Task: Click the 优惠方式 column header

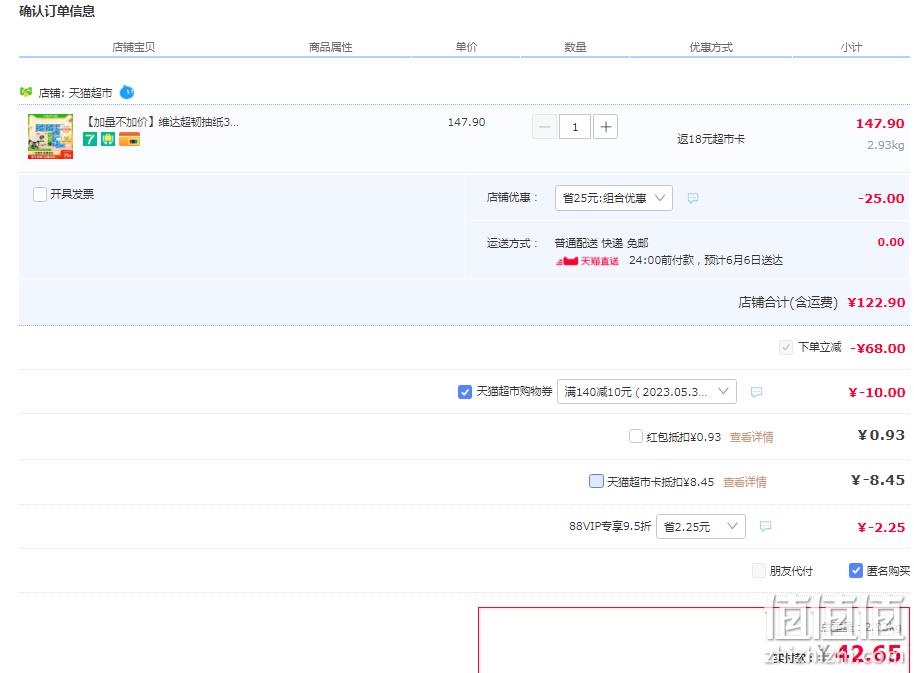Action: pyautogui.click(x=711, y=47)
